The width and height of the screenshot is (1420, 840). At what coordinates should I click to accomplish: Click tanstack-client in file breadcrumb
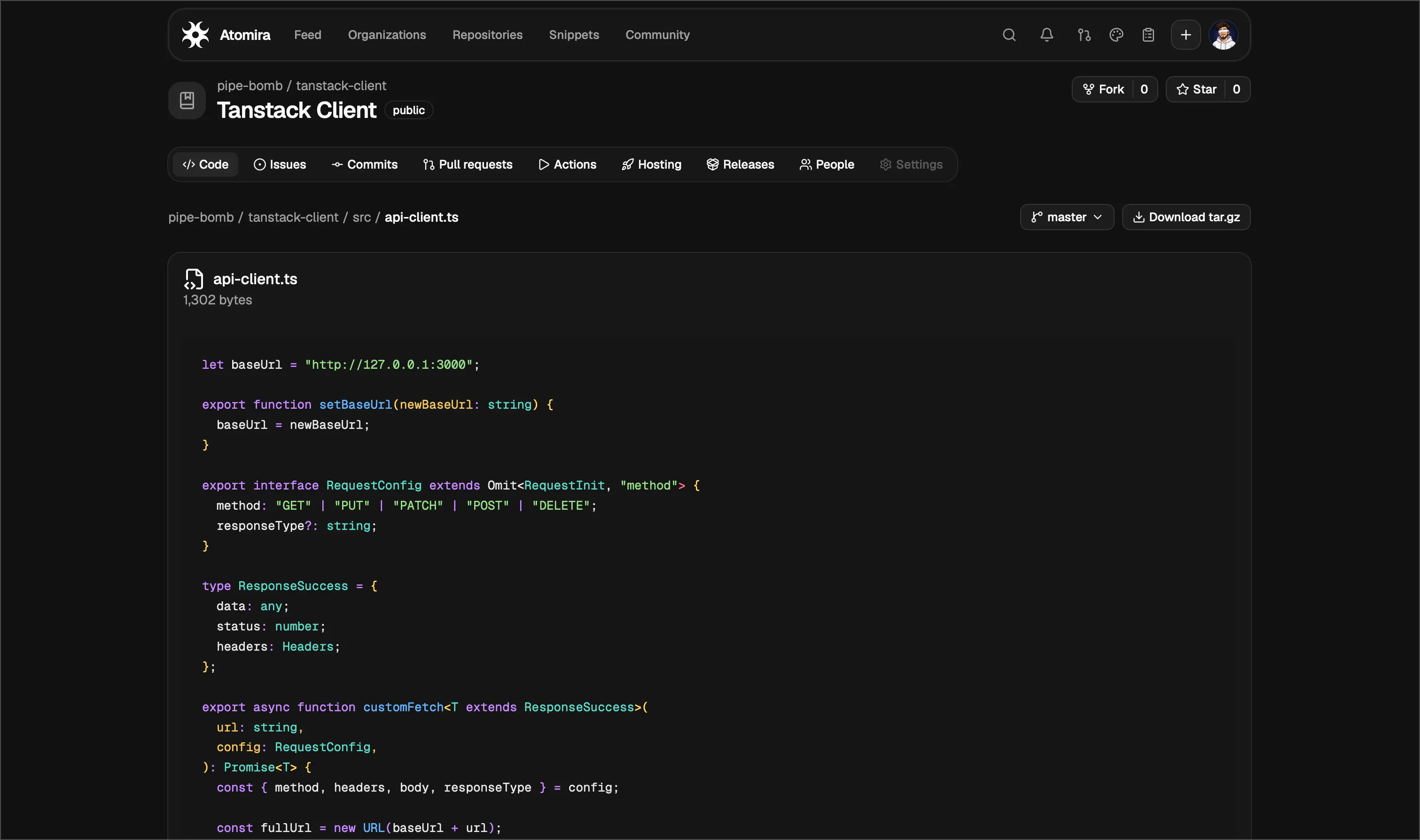pos(293,218)
